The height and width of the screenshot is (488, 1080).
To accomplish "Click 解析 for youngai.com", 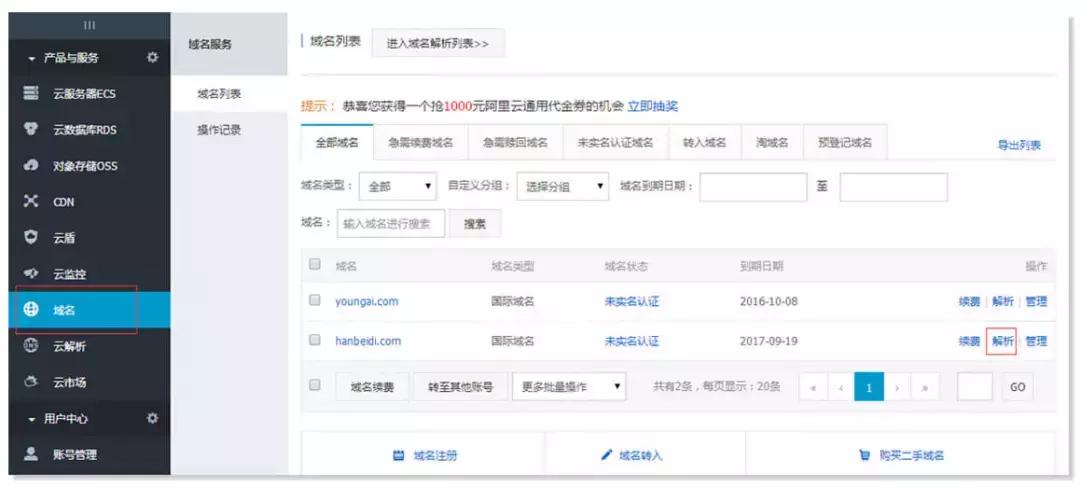I will [x=1003, y=301].
